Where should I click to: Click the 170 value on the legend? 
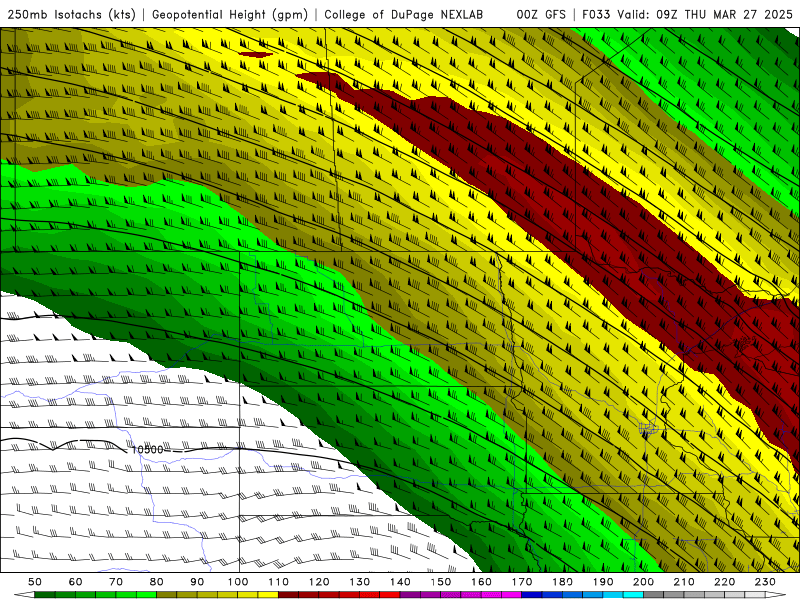coord(522,582)
